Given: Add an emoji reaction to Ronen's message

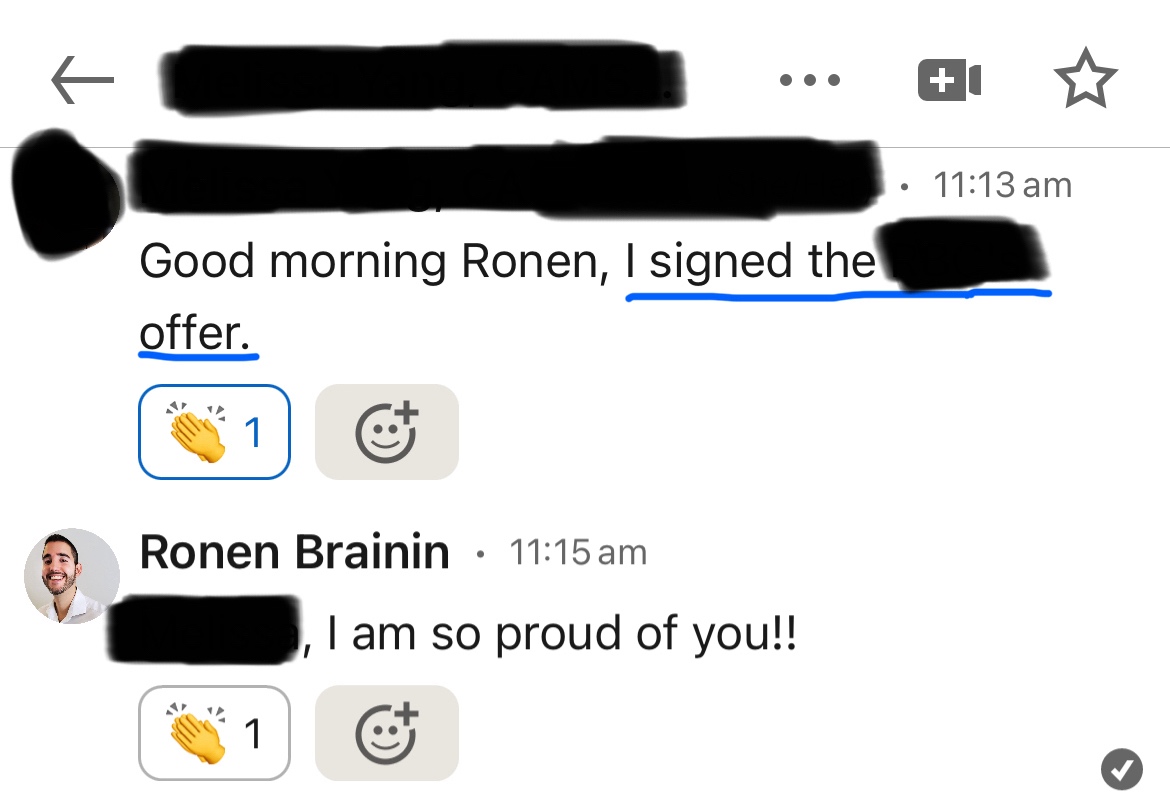Looking at the screenshot, I should (387, 733).
